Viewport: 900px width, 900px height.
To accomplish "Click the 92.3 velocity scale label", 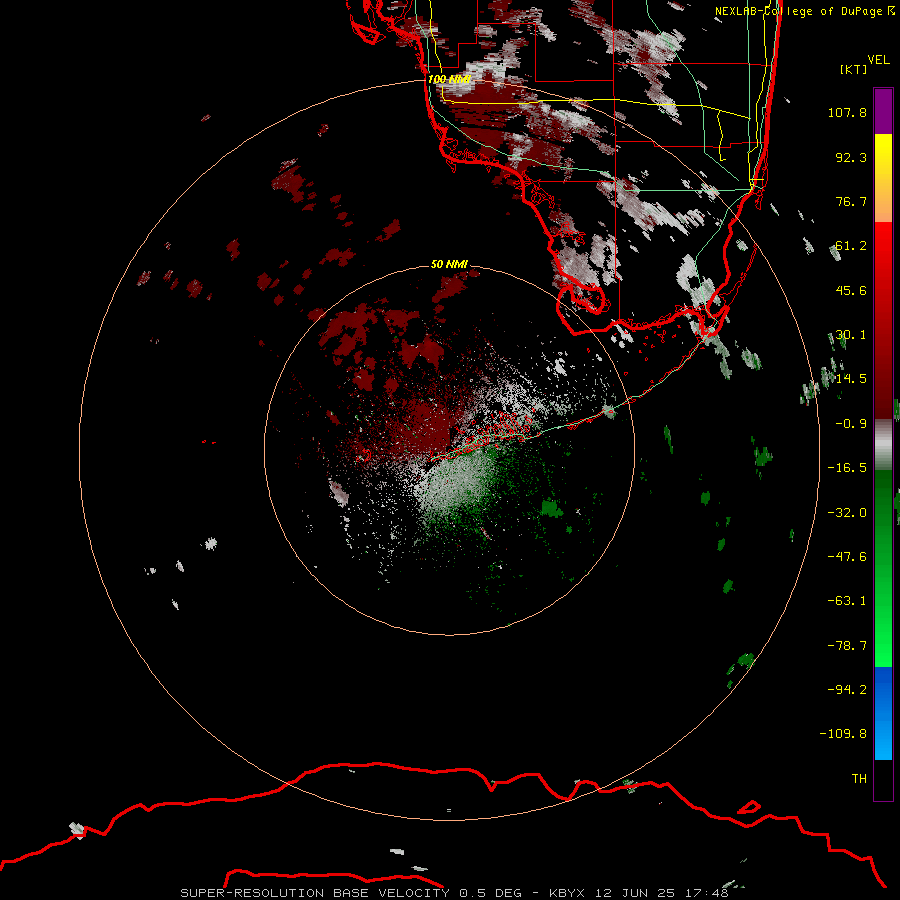I will click(851, 157).
